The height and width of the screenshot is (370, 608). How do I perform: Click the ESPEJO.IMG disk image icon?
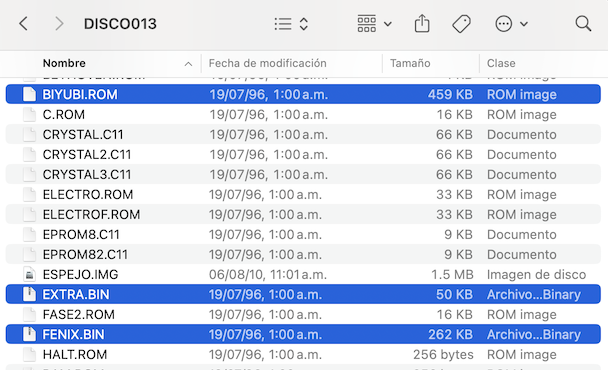(x=29, y=275)
